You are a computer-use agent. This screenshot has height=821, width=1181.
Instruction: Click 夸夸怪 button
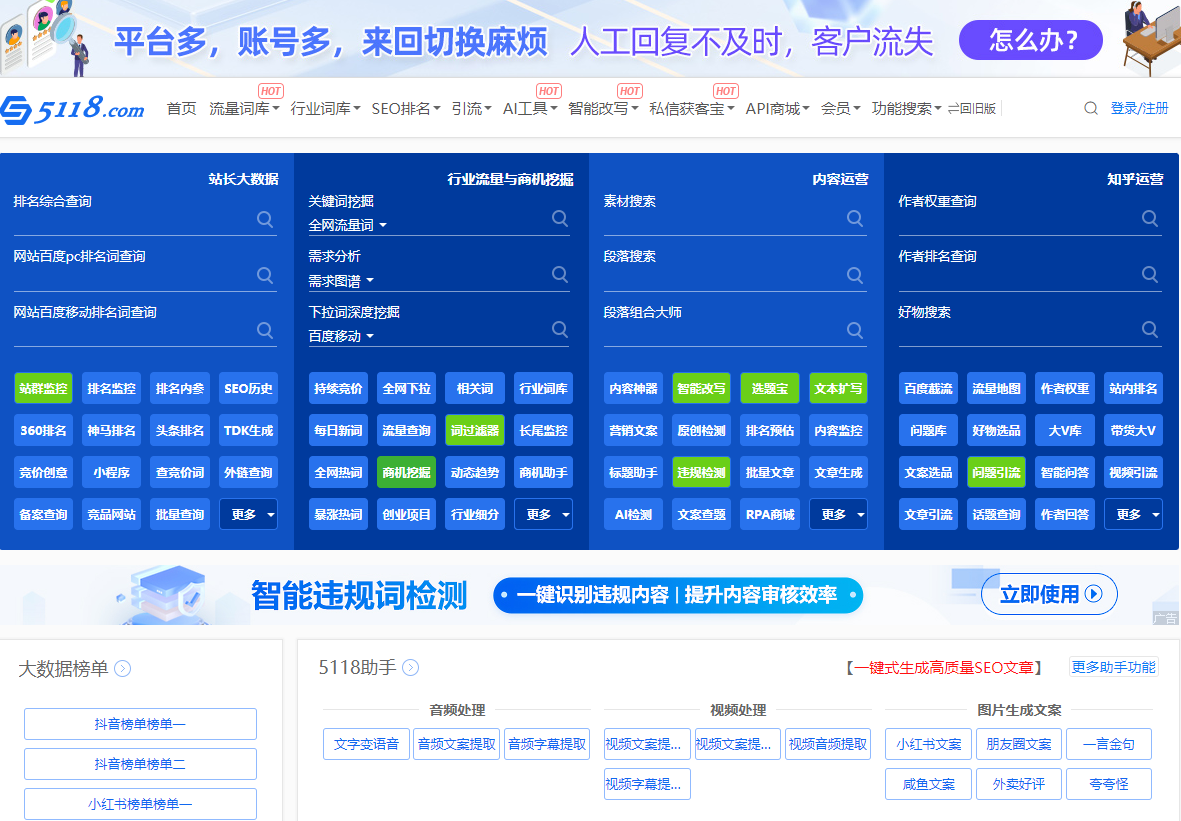(1109, 784)
